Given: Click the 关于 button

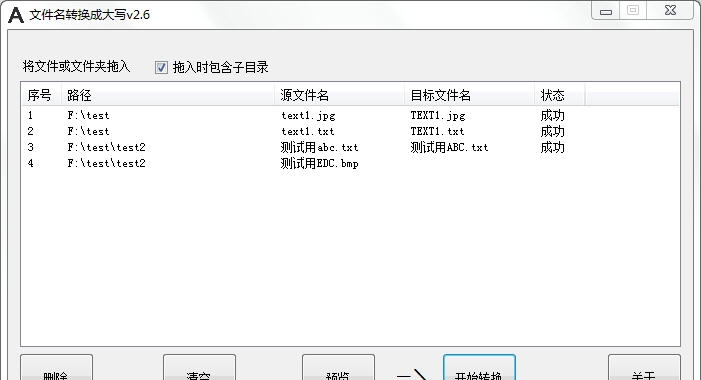Looking at the screenshot, I should (x=644, y=367).
